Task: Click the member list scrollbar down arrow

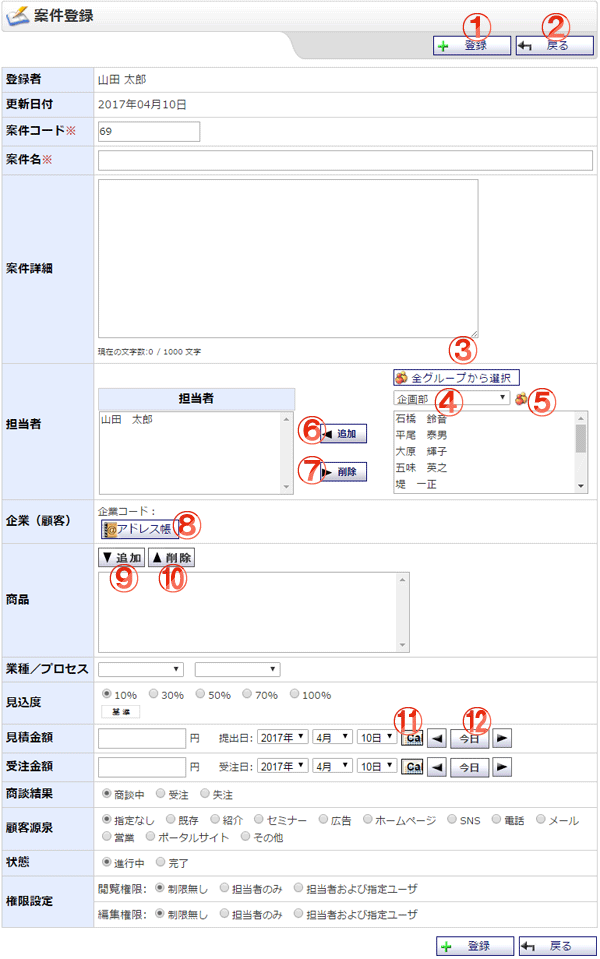Action: (x=581, y=487)
